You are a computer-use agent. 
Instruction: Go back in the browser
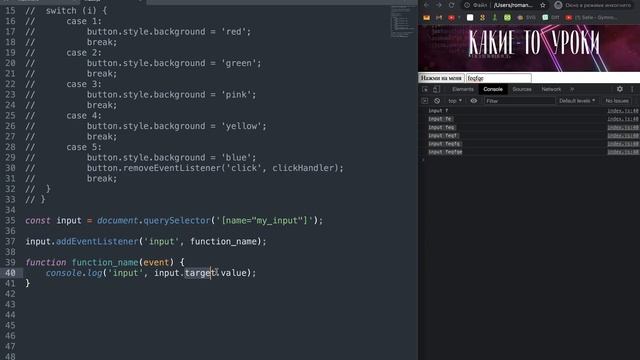point(426,5)
